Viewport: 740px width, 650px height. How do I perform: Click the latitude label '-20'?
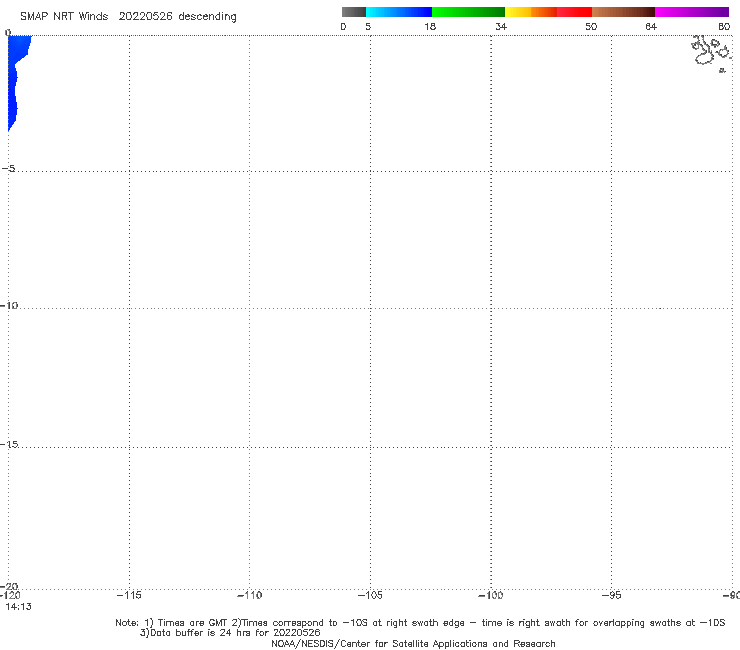tap(9, 586)
